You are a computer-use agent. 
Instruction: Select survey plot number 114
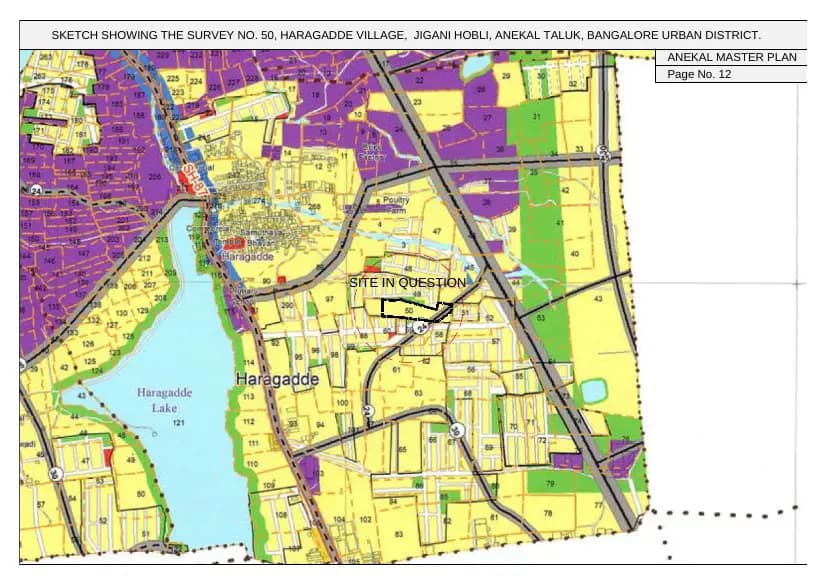249,362
